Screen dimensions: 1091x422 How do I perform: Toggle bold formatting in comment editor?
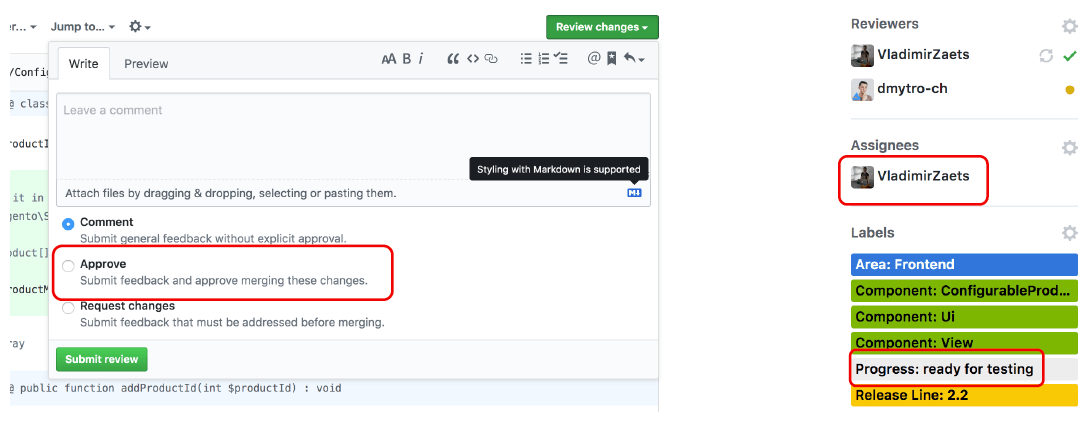coord(407,59)
